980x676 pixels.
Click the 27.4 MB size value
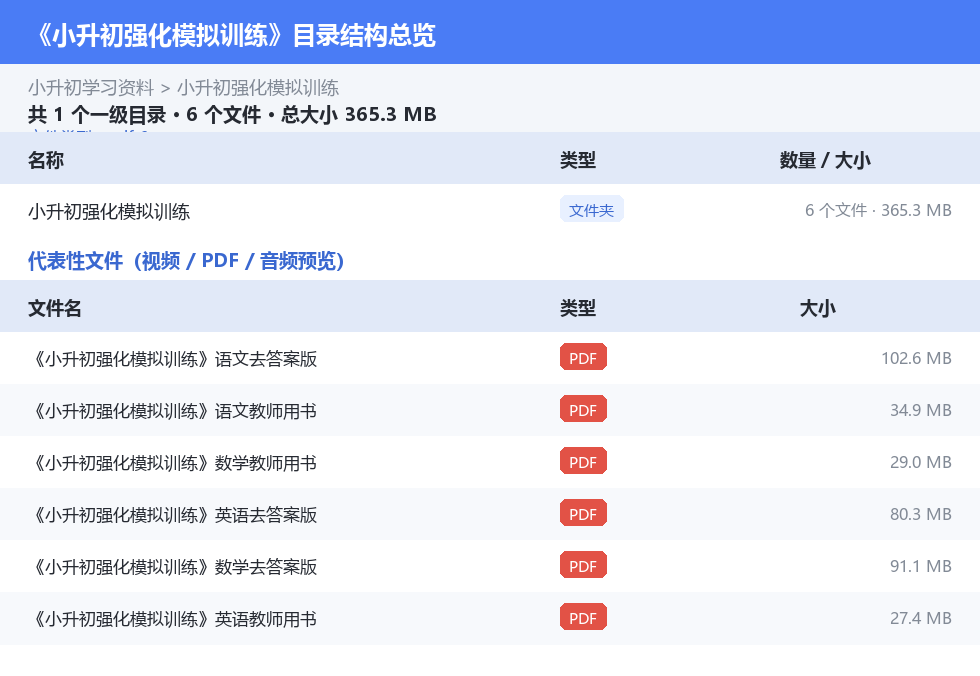point(921,618)
